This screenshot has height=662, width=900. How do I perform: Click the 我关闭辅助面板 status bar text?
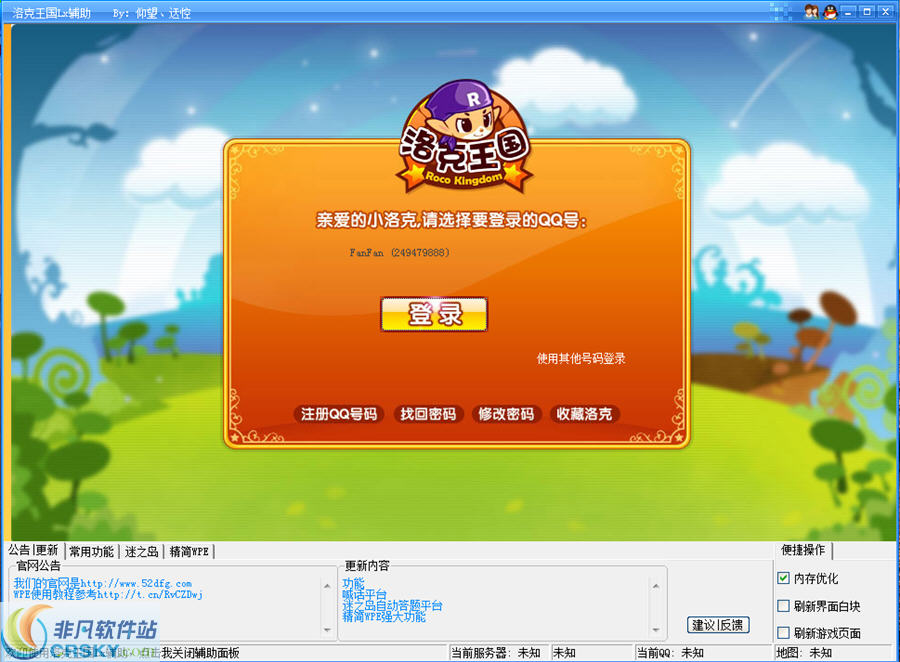point(200,653)
